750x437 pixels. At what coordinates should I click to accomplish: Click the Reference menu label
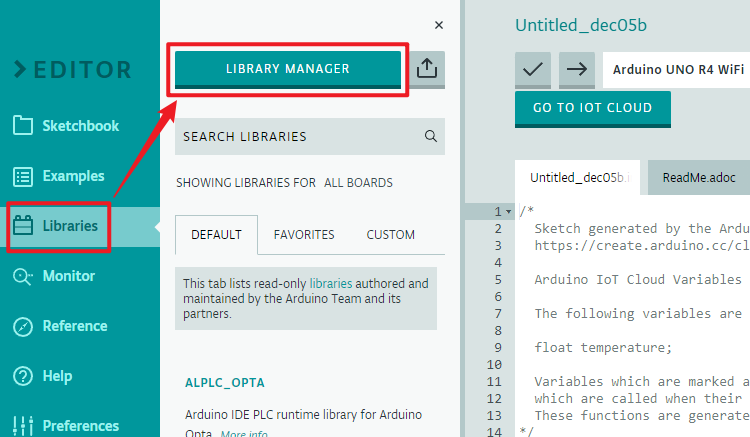[x=75, y=326]
